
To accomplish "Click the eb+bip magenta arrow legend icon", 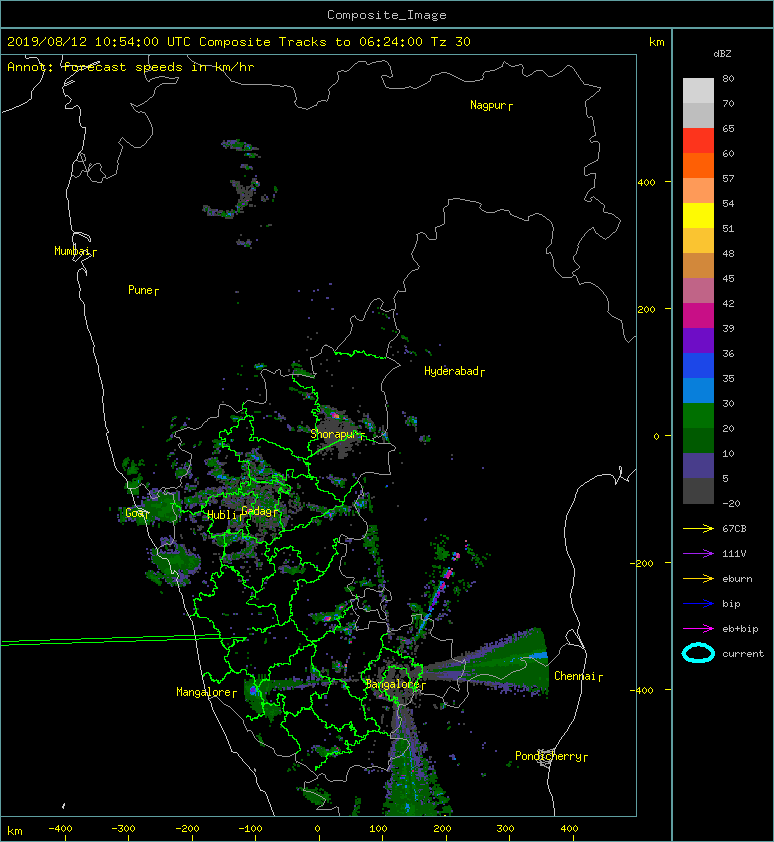I will tap(698, 628).
